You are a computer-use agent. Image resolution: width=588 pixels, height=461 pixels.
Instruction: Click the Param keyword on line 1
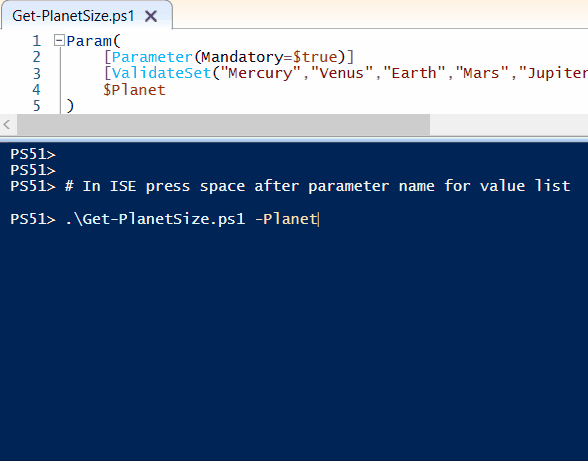pyautogui.click(x=89, y=41)
